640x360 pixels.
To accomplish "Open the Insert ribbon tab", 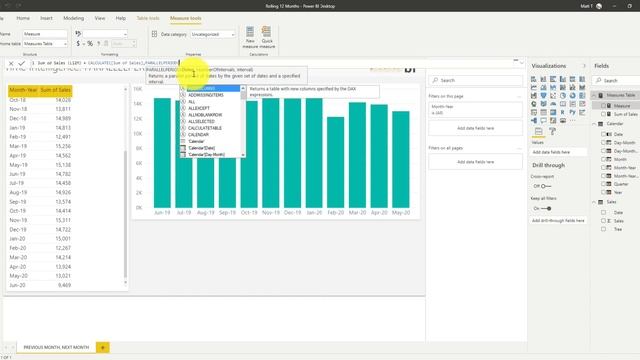I will click(x=46, y=18).
